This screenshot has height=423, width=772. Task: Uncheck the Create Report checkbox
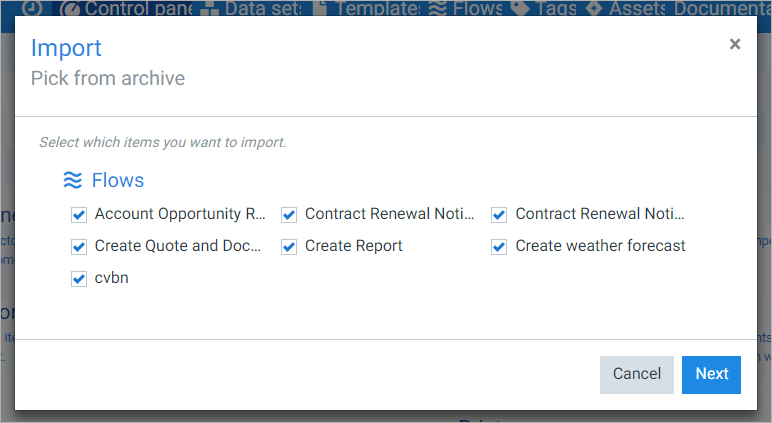tap(289, 247)
